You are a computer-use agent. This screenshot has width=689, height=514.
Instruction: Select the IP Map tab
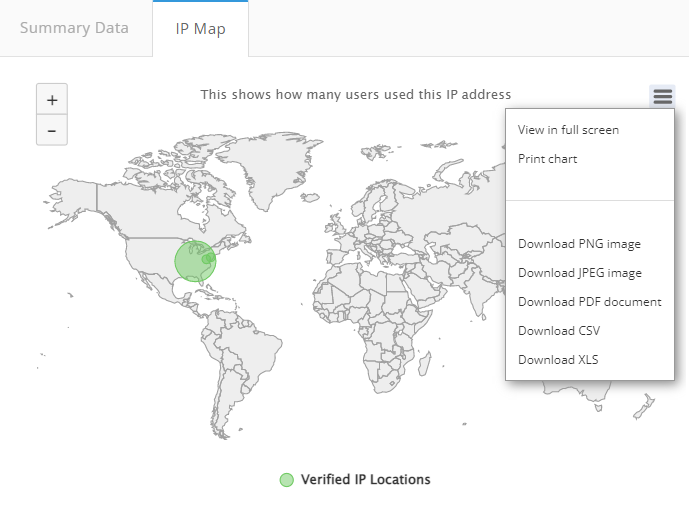pyautogui.click(x=200, y=29)
